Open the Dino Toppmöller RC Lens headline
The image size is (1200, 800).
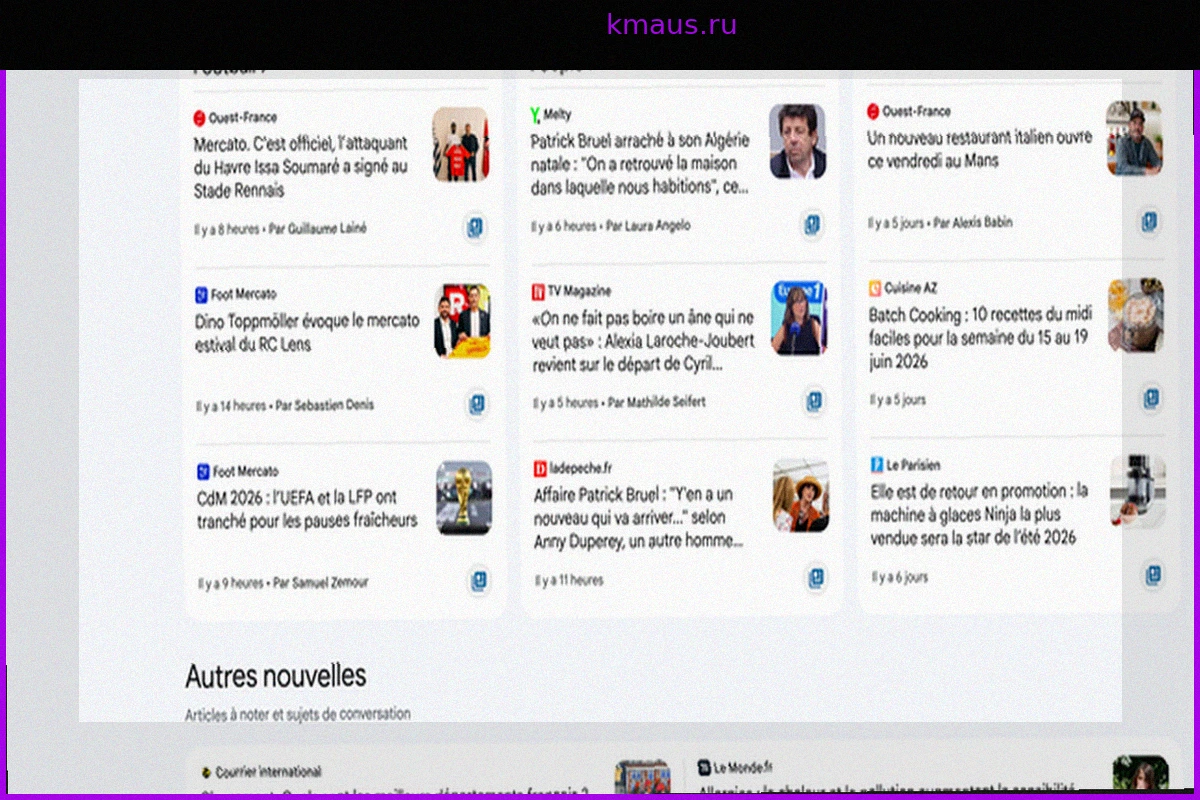pyautogui.click(x=307, y=333)
